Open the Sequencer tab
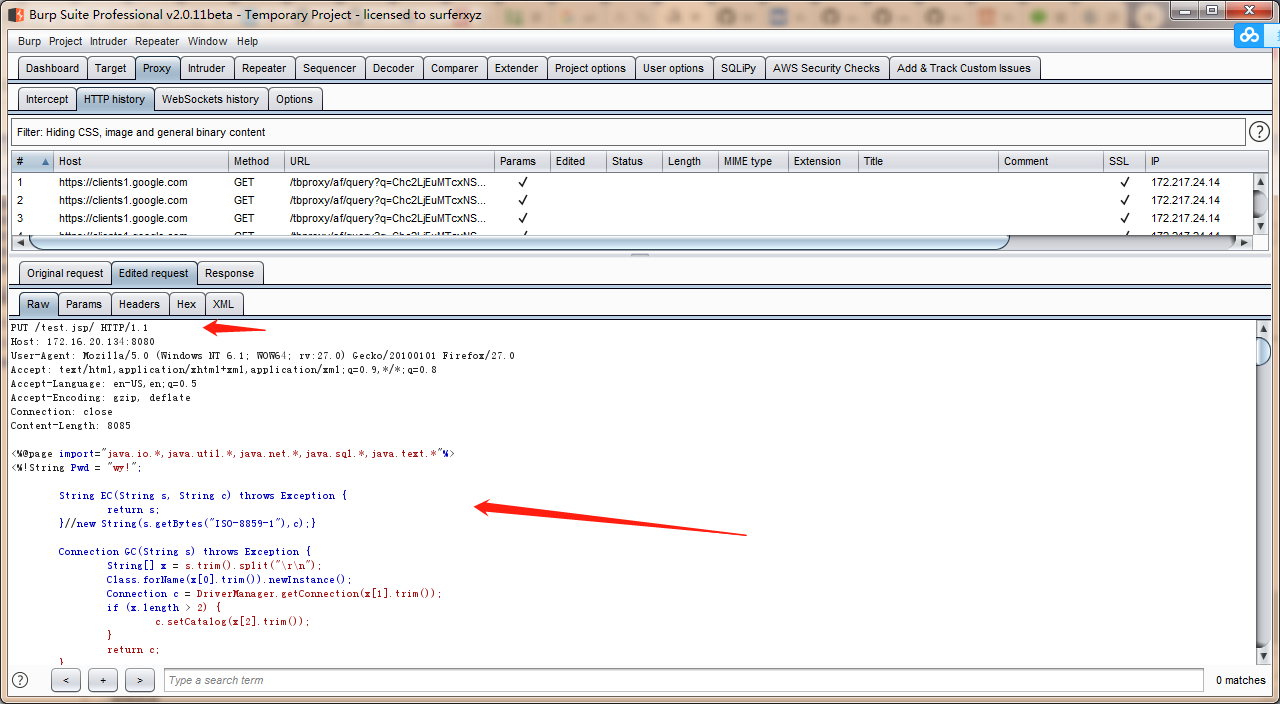Viewport: 1280px width, 704px height. tap(330, 68)
